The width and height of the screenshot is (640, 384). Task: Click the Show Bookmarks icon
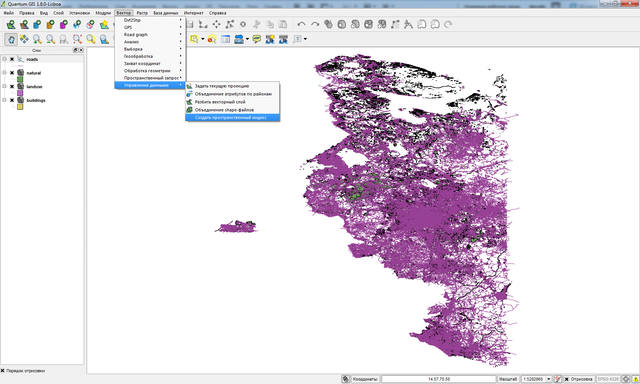[x=283, y=39]
